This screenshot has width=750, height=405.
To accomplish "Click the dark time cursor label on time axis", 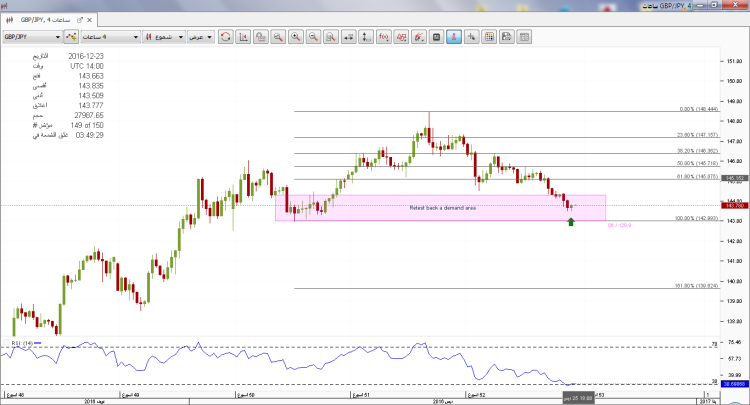I will [x=578, y=398].
